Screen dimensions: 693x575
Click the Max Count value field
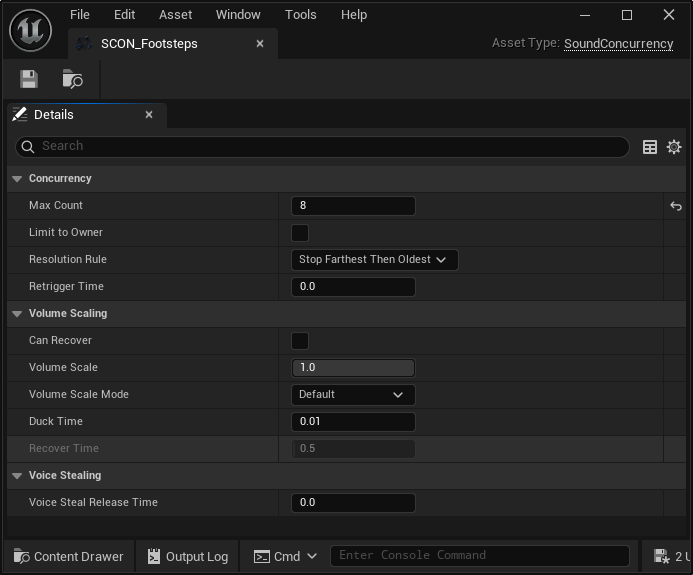click(353, 206)
